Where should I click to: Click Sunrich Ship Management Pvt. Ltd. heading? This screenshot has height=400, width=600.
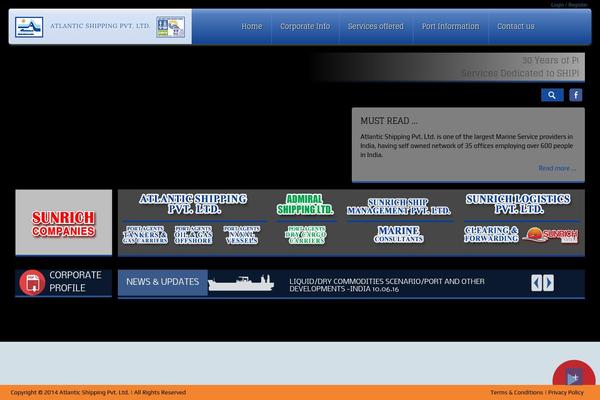point(399,207)
